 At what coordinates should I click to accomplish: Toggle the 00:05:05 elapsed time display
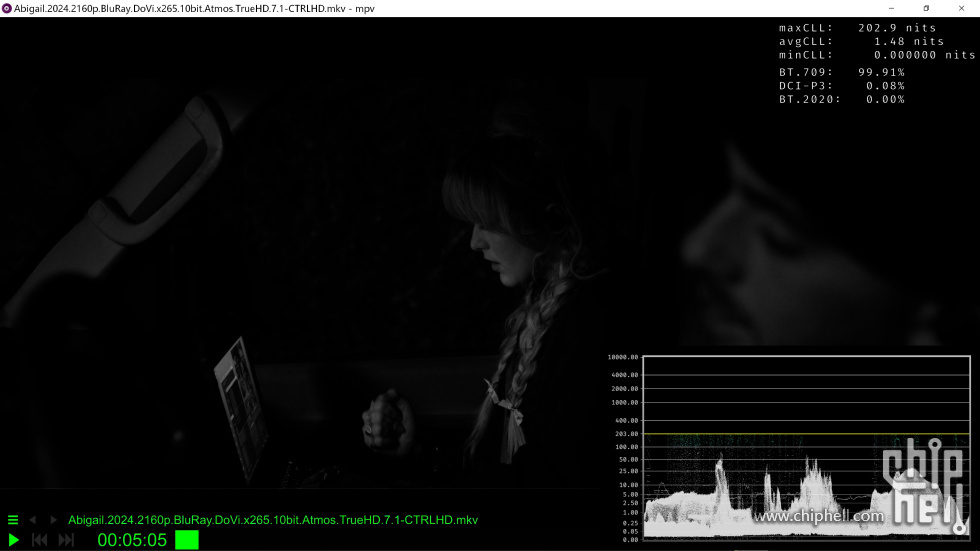pyautogui.click(x=132, y=540)
